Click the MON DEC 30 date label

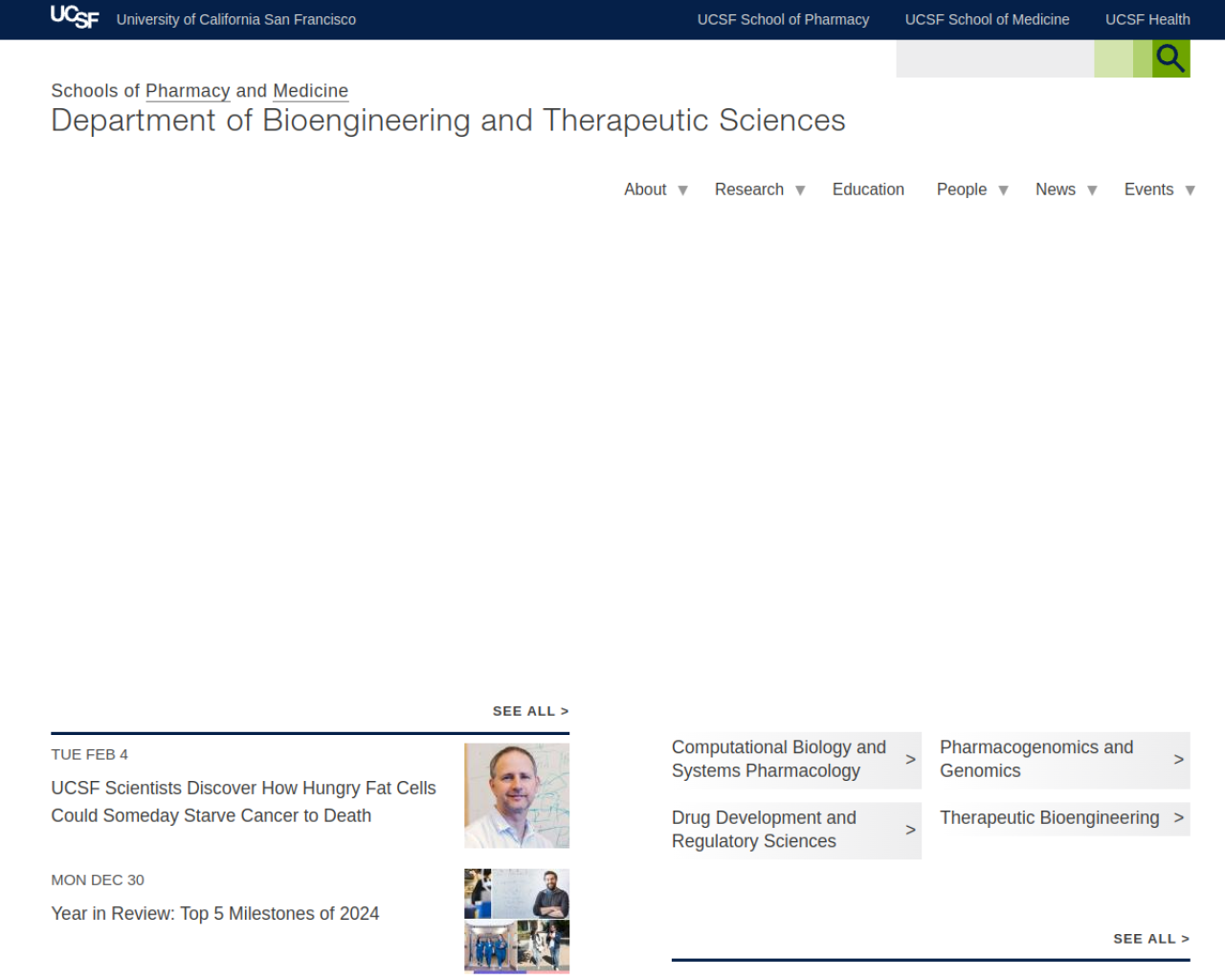98,880
